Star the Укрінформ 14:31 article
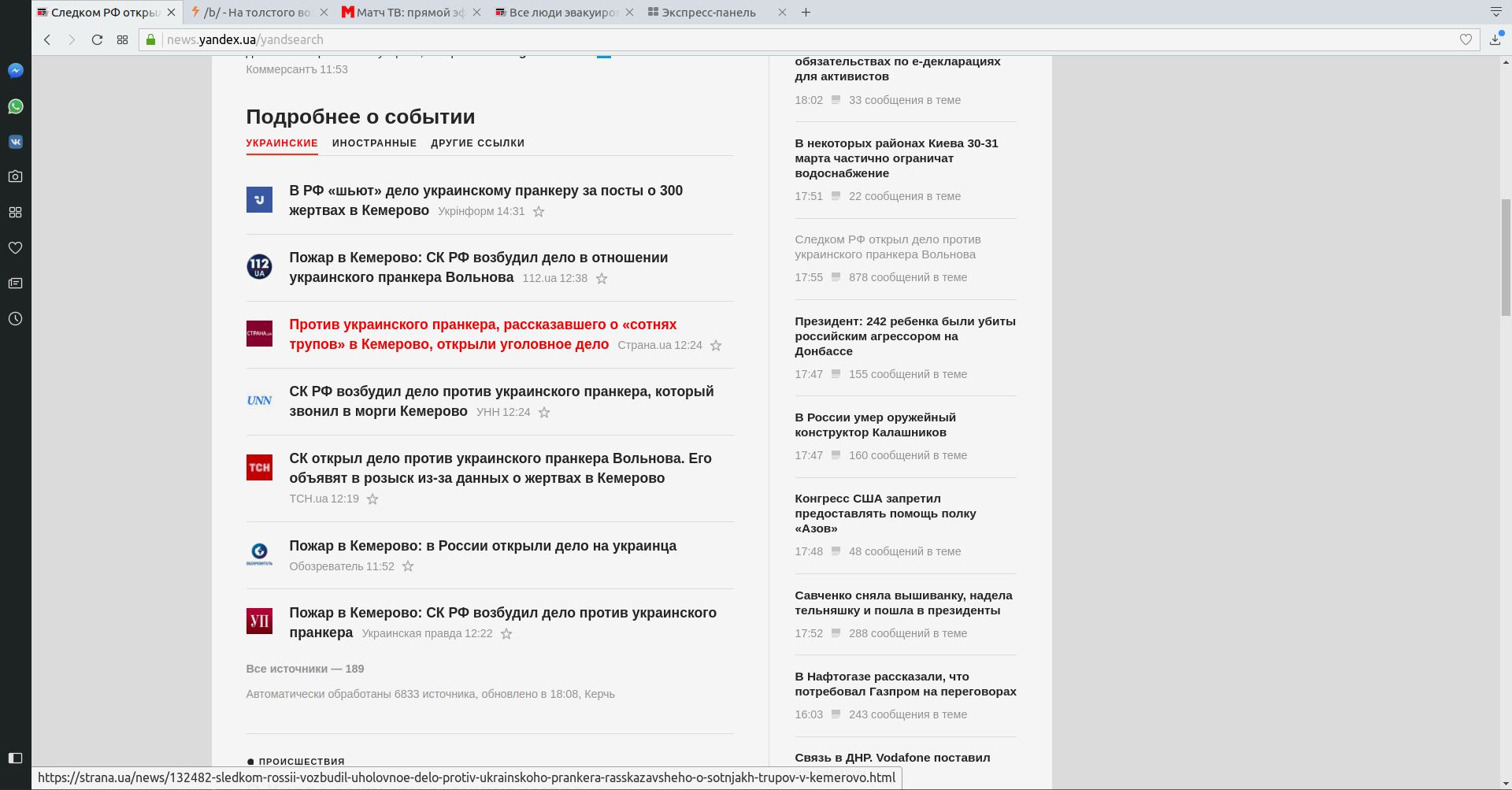The image size is (1512, 790). pos(539,211)
